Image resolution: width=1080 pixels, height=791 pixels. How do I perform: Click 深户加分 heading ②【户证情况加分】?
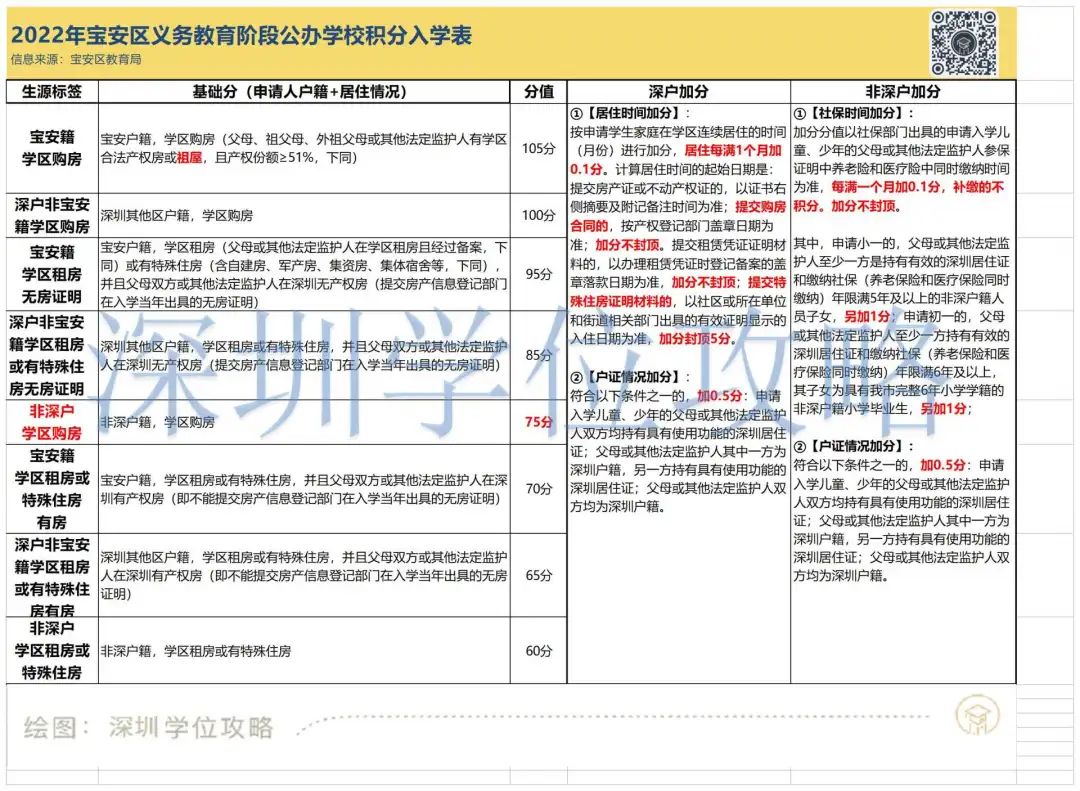[630, 377]
